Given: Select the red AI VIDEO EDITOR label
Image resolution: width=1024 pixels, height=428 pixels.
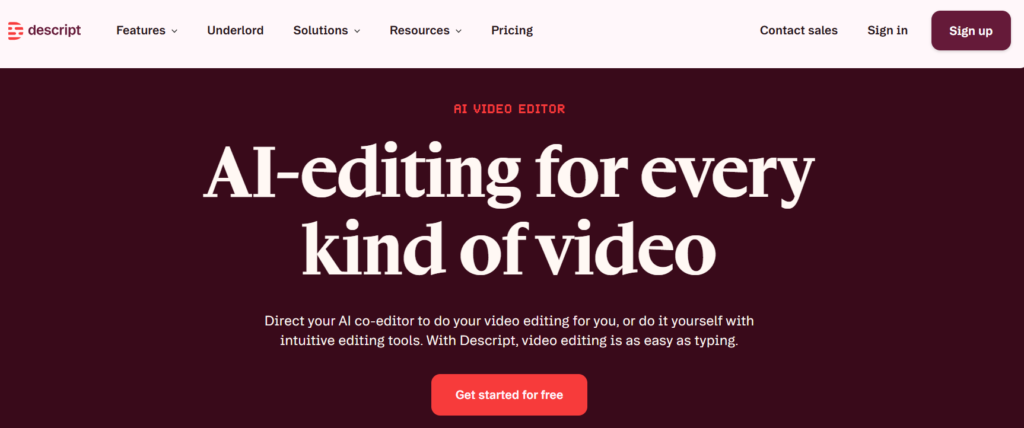Looking at the screenshot, I should (x=509, y=109).
